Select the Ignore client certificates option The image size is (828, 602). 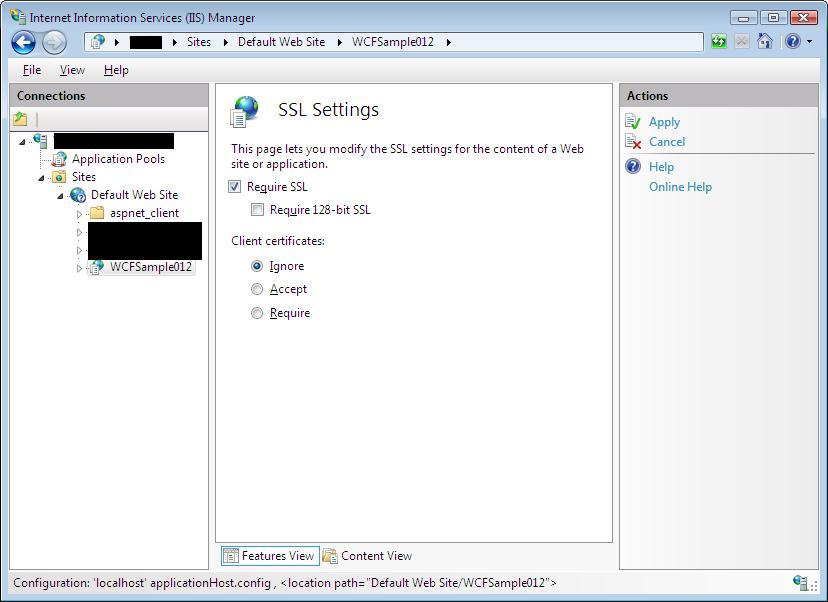[x=257, y=266]
